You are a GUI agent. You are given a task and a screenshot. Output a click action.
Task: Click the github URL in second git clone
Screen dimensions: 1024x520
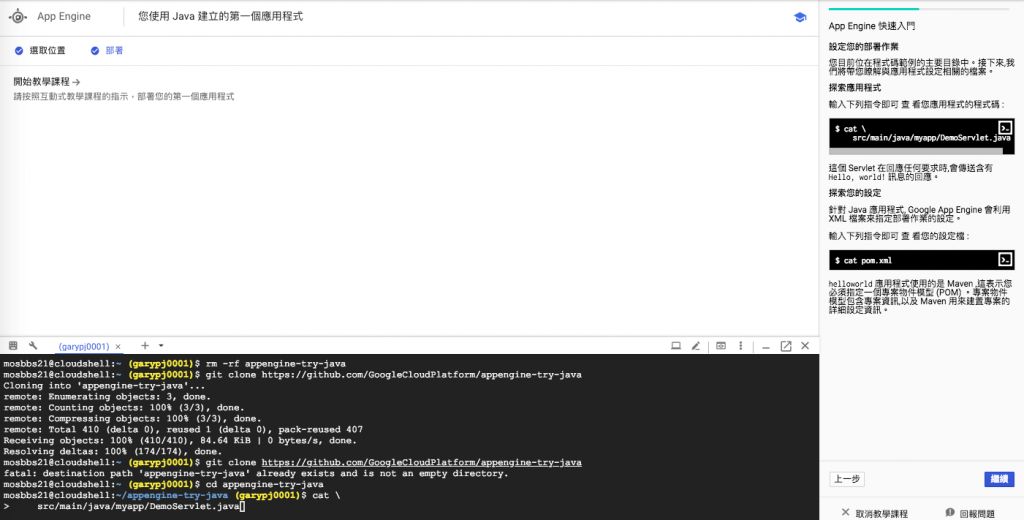tap(421, 463)
